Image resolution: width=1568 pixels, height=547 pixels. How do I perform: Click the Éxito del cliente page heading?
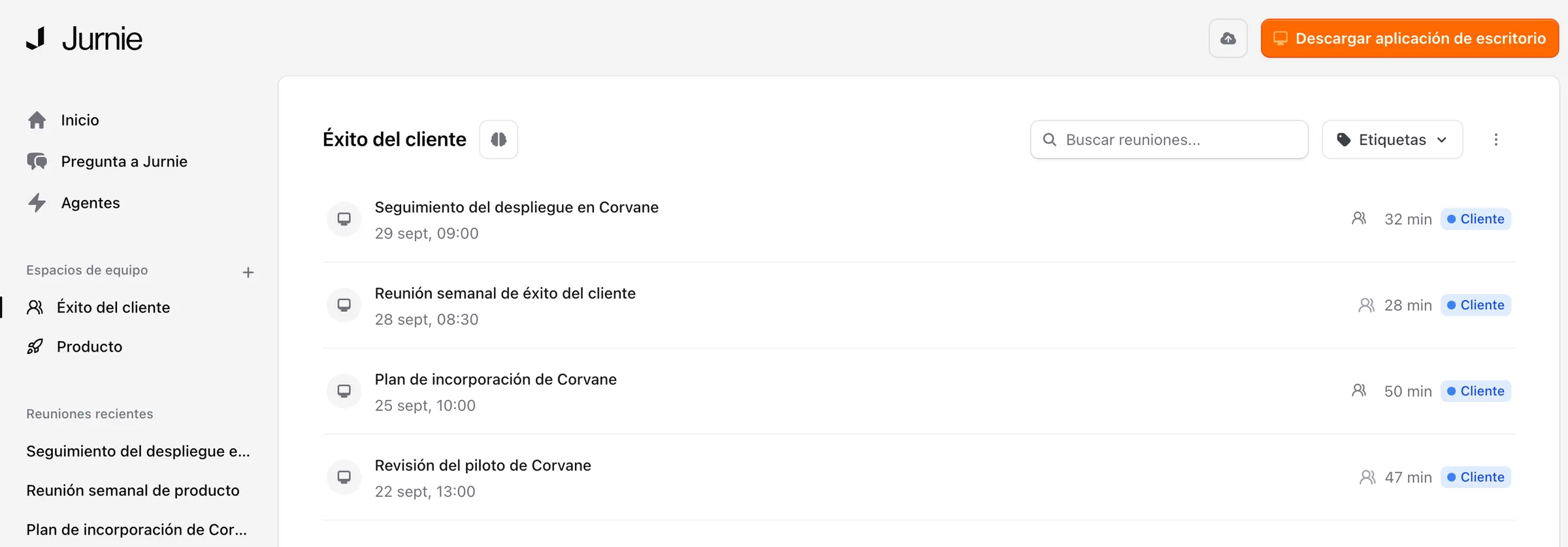[395, 139]
